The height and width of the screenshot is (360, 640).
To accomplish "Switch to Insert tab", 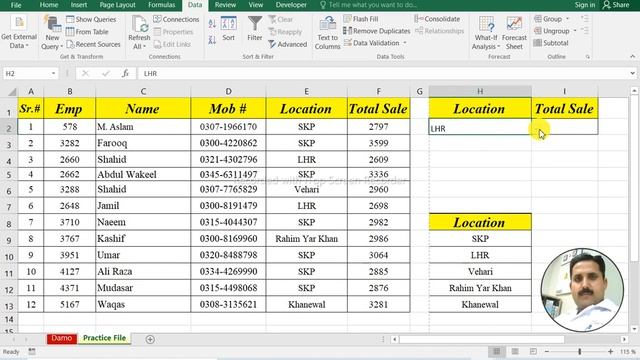I will pos(79,5).
